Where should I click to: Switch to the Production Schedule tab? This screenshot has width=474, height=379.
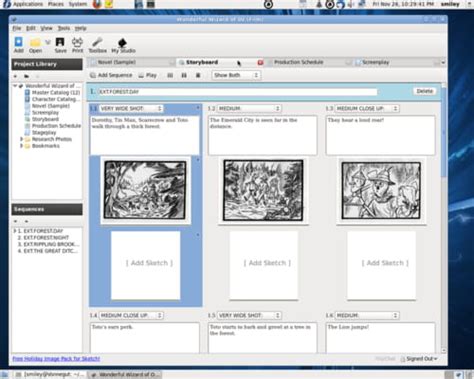click(298, 62)
